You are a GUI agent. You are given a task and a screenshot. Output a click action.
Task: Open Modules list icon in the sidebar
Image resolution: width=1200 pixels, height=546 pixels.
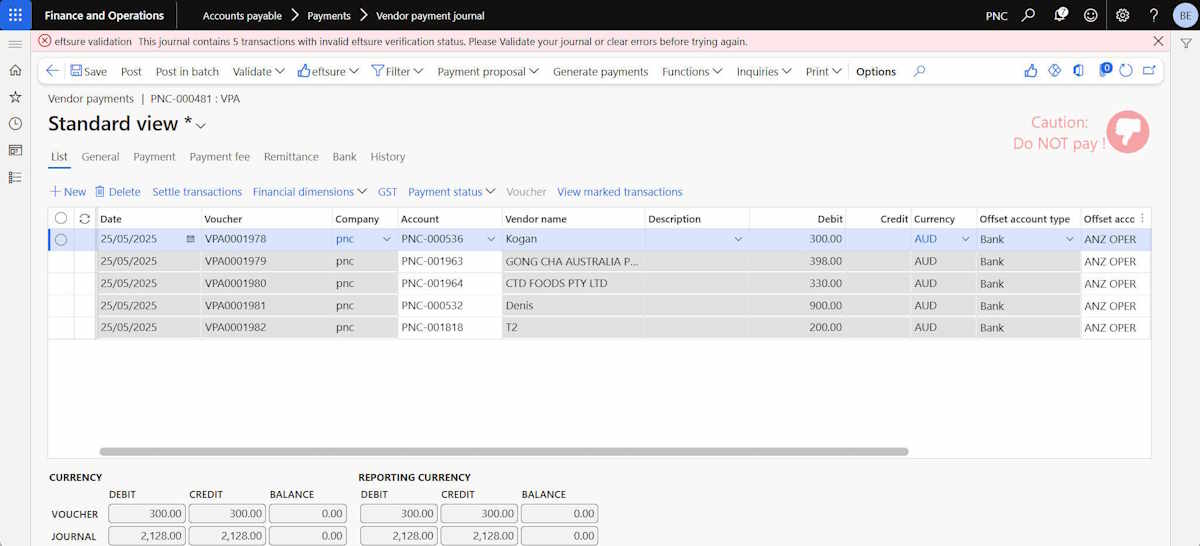(15, 177)
